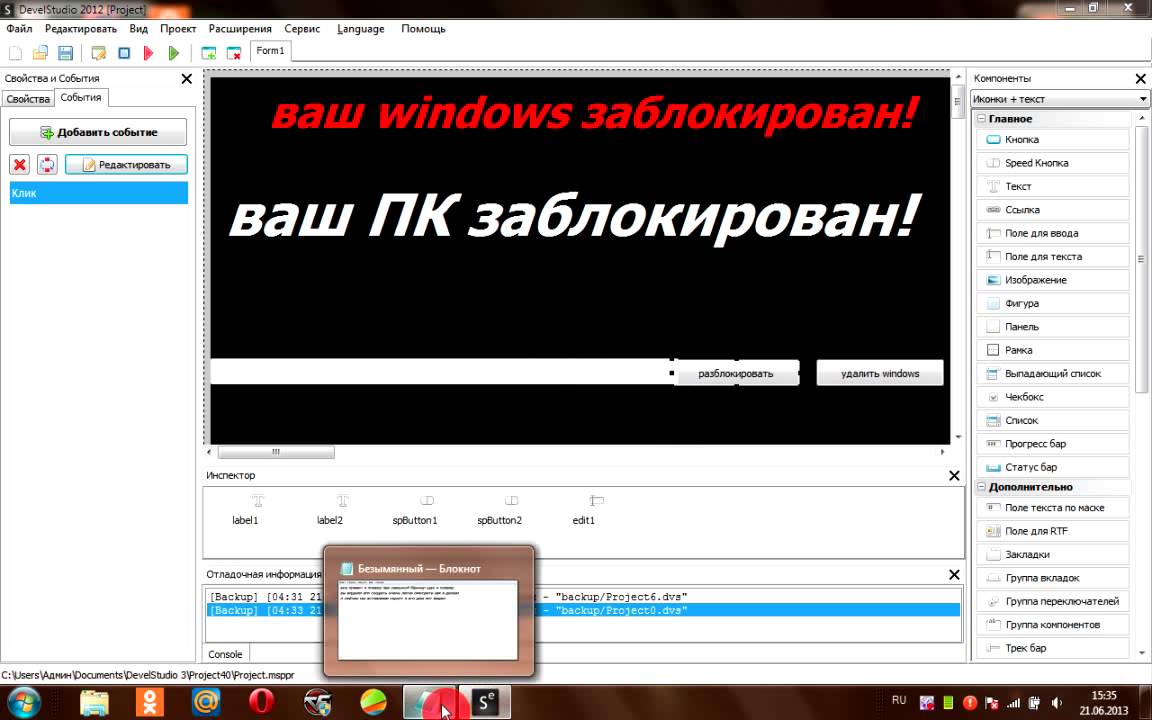Click the add form toolbar icon

(x=209, y=53)
